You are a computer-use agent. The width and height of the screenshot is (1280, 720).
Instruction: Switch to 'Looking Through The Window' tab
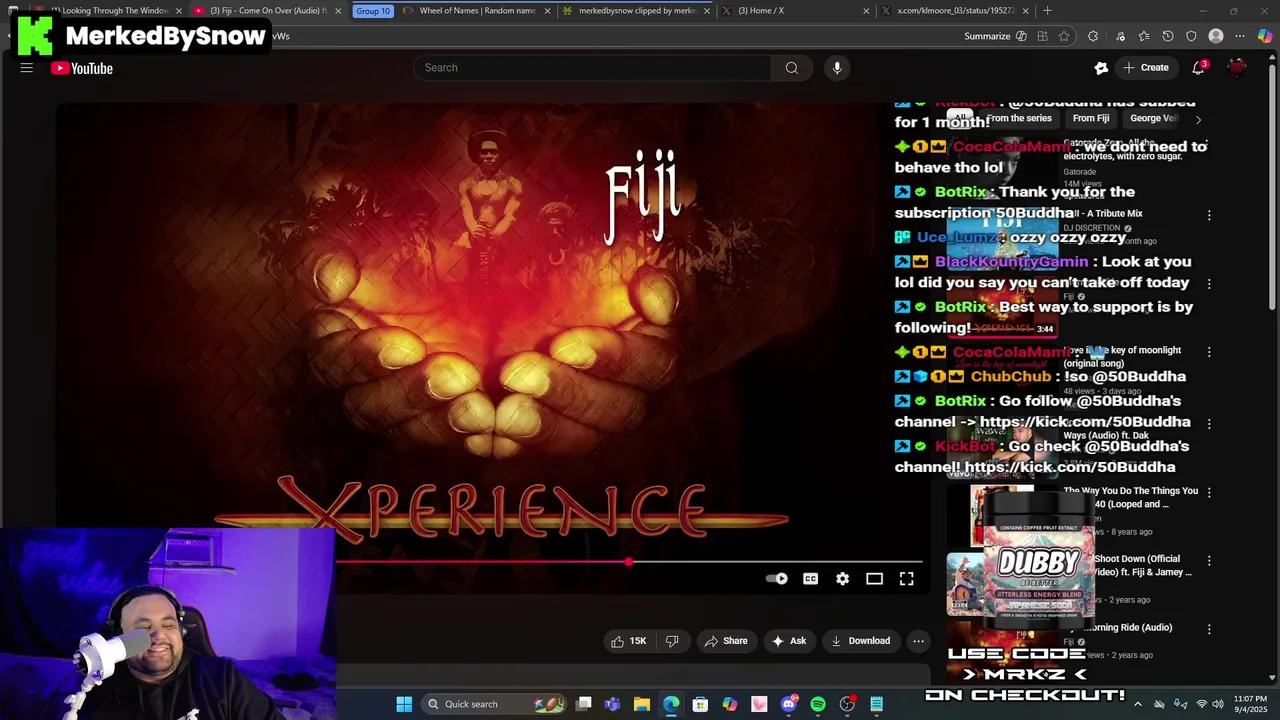(110, 11)
